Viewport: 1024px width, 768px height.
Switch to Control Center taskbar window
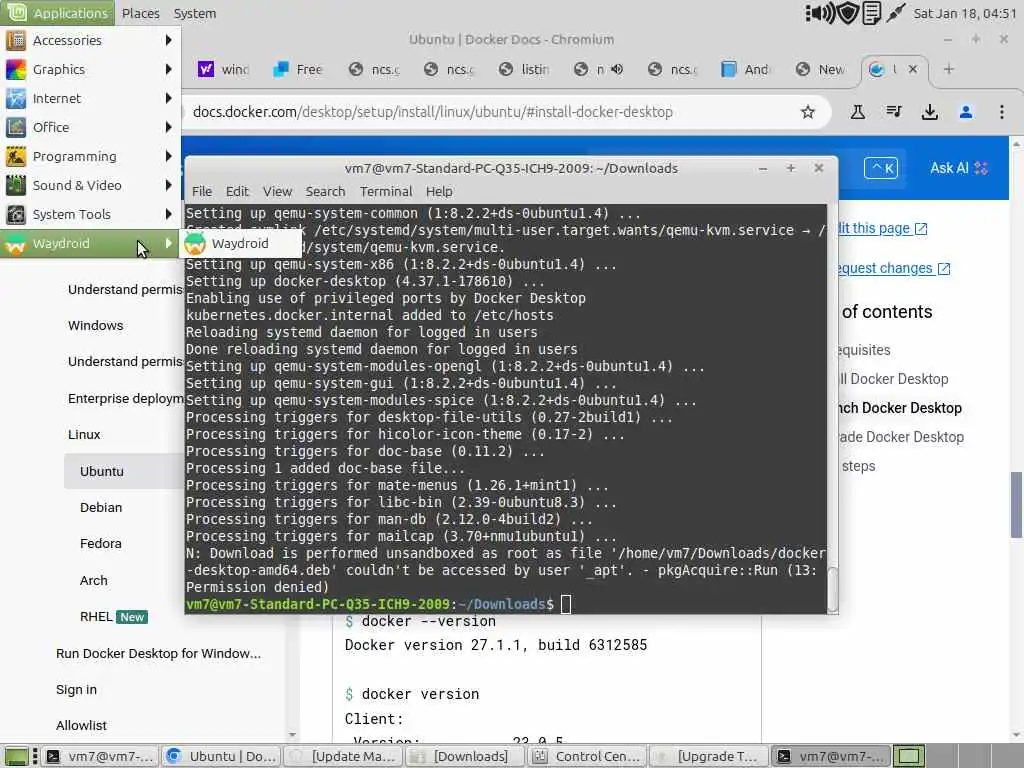click(586, 756)
